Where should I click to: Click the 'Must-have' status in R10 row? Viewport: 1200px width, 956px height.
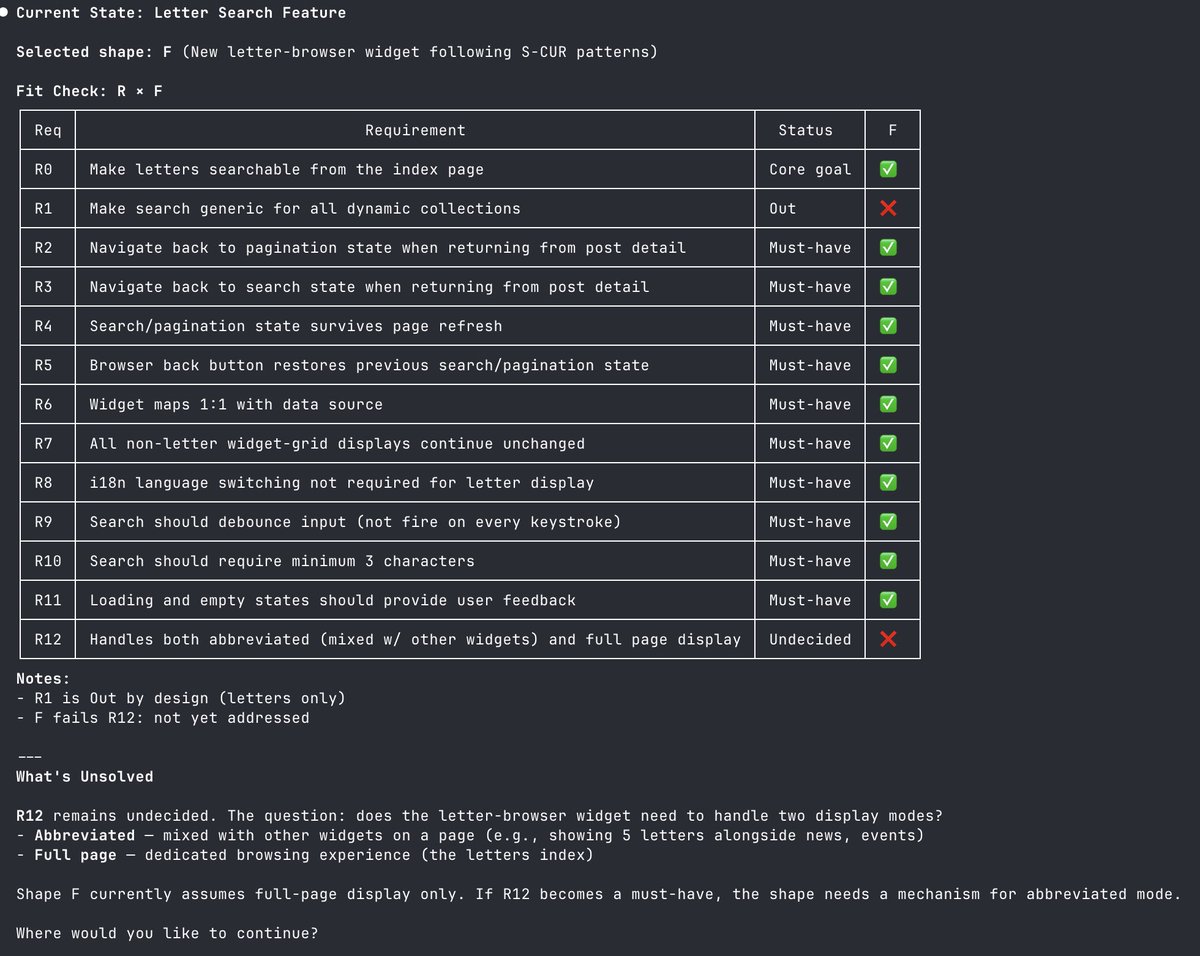[x=810, y=561]
